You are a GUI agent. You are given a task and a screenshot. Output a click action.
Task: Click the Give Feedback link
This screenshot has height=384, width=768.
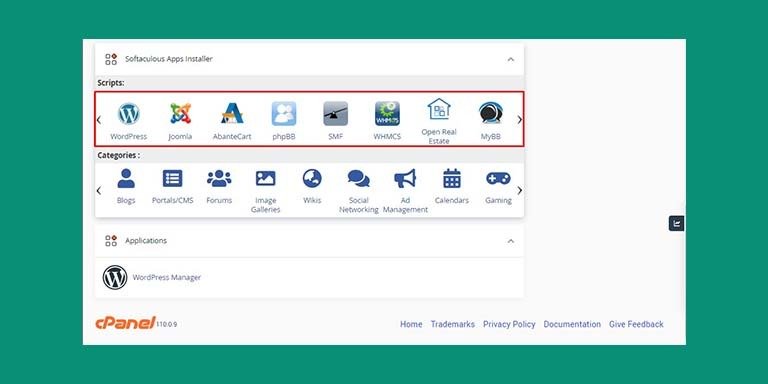point(636,324)
